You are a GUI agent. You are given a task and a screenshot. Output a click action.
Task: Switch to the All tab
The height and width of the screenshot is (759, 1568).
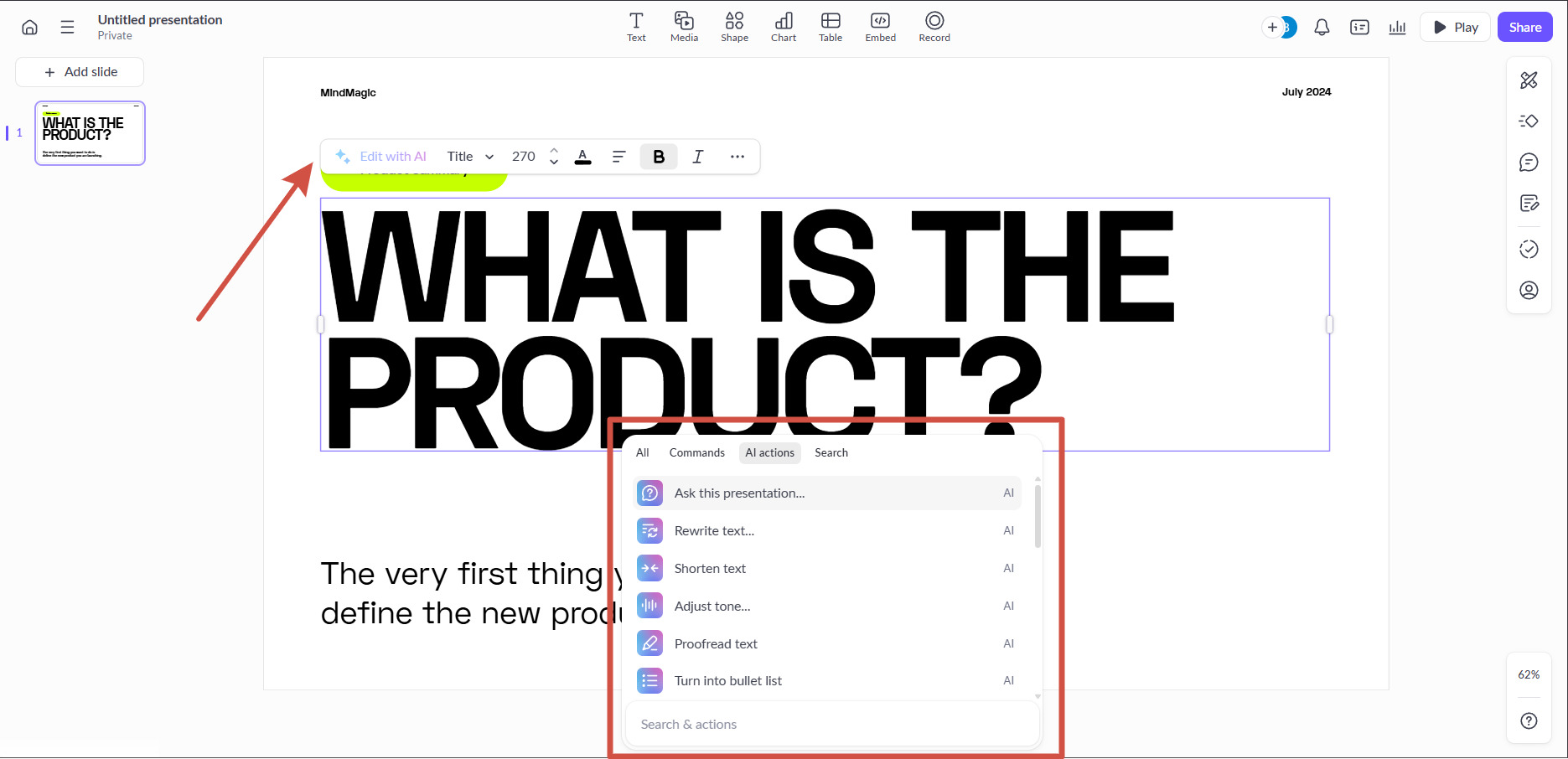point(643,453)
